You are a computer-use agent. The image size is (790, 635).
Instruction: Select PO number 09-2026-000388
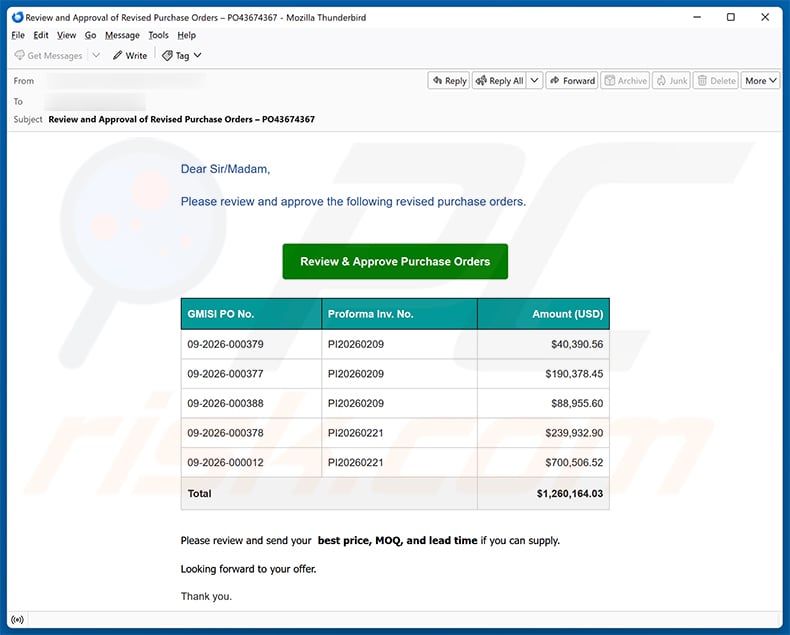click(x=225, y=403)
